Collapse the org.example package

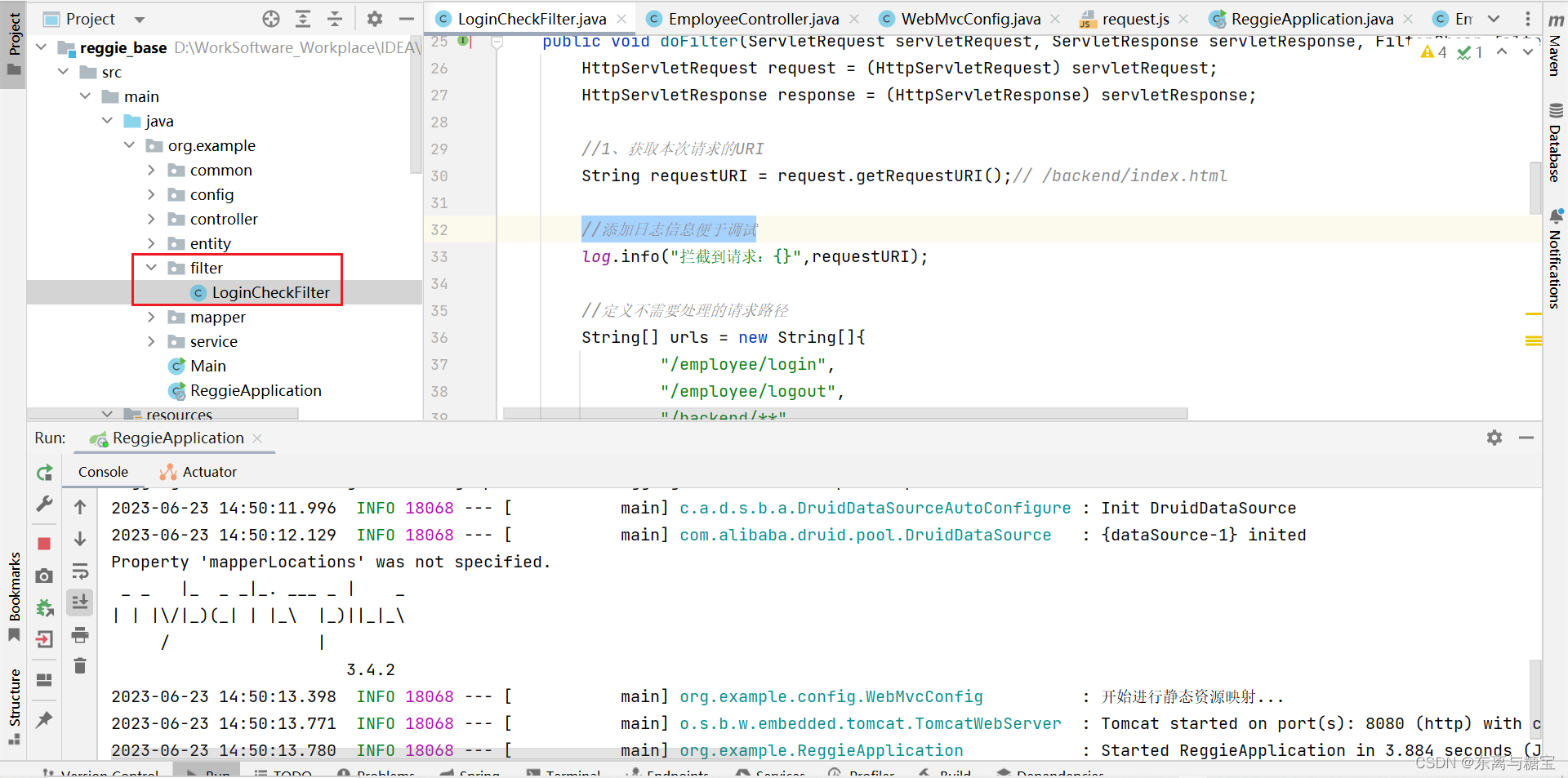pos(130,145)
